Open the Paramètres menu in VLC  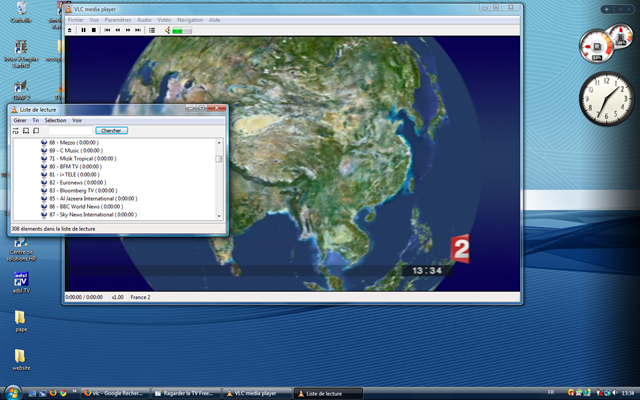[x=118, y=20]
